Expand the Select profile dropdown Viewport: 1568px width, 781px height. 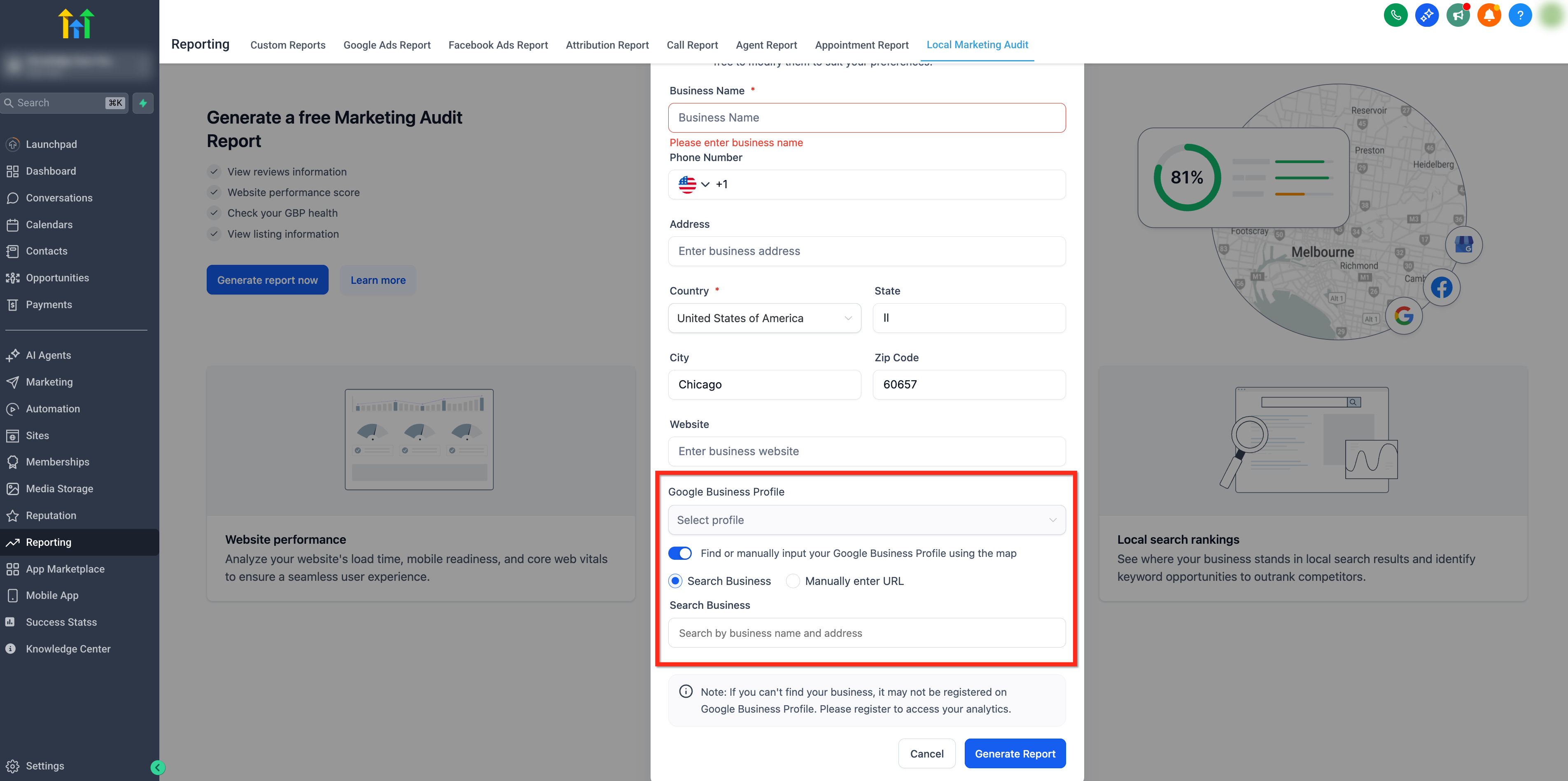tap(866, 520)
